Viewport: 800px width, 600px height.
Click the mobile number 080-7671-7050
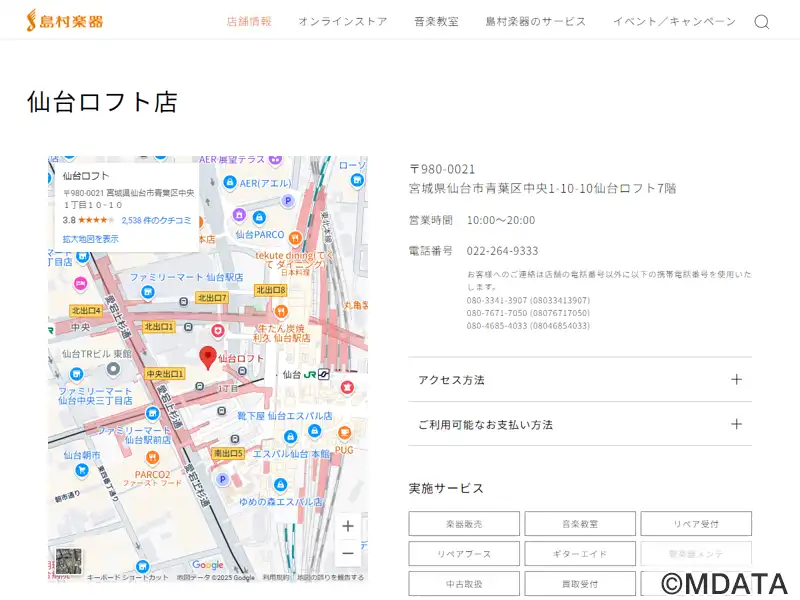click(x=528, y=313)
